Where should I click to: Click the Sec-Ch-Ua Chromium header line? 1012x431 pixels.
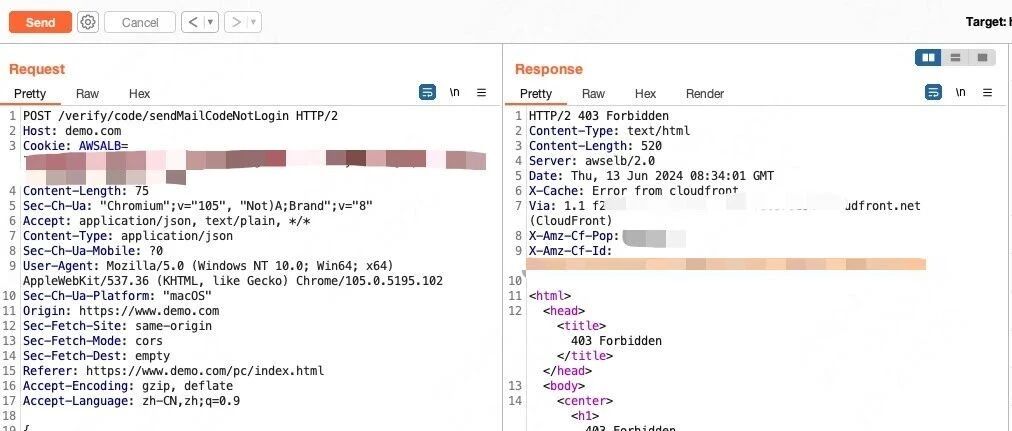(x=197, y=206)
